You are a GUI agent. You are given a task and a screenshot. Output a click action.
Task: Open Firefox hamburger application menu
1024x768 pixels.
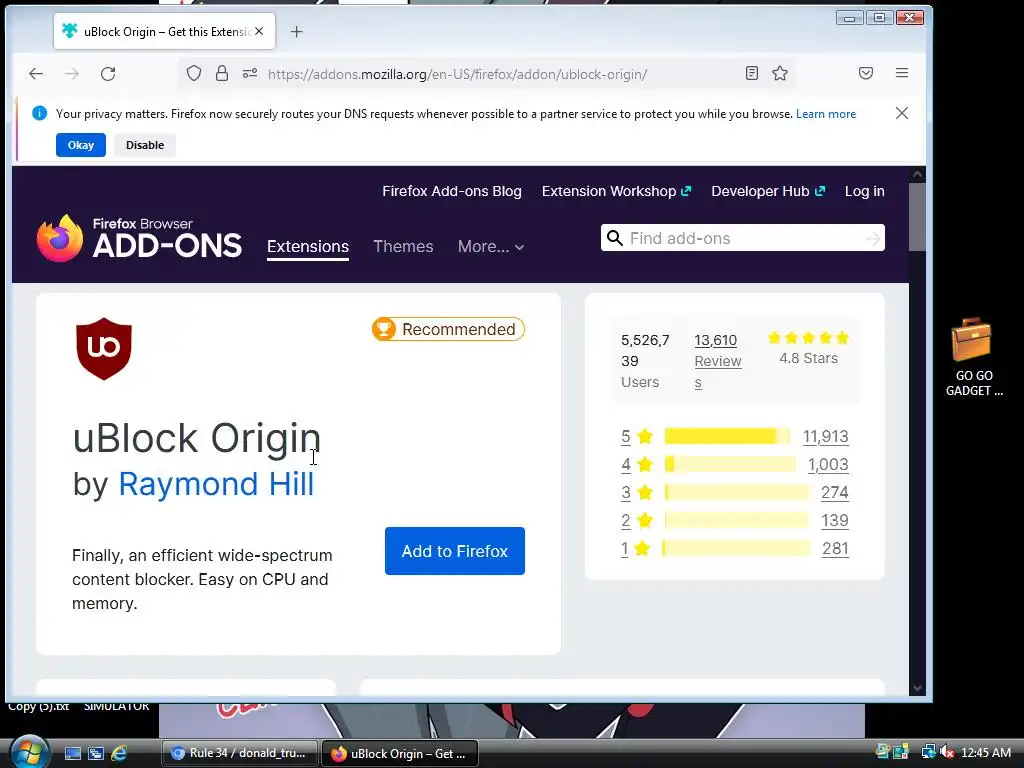click(902, 73)
